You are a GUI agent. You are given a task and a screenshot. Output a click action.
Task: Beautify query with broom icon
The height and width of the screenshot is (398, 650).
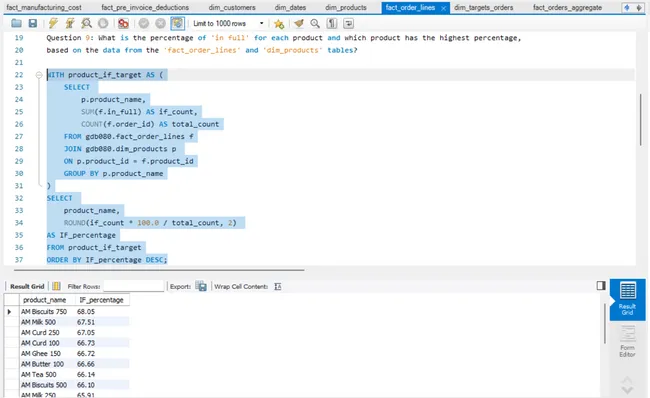point(298,23)
